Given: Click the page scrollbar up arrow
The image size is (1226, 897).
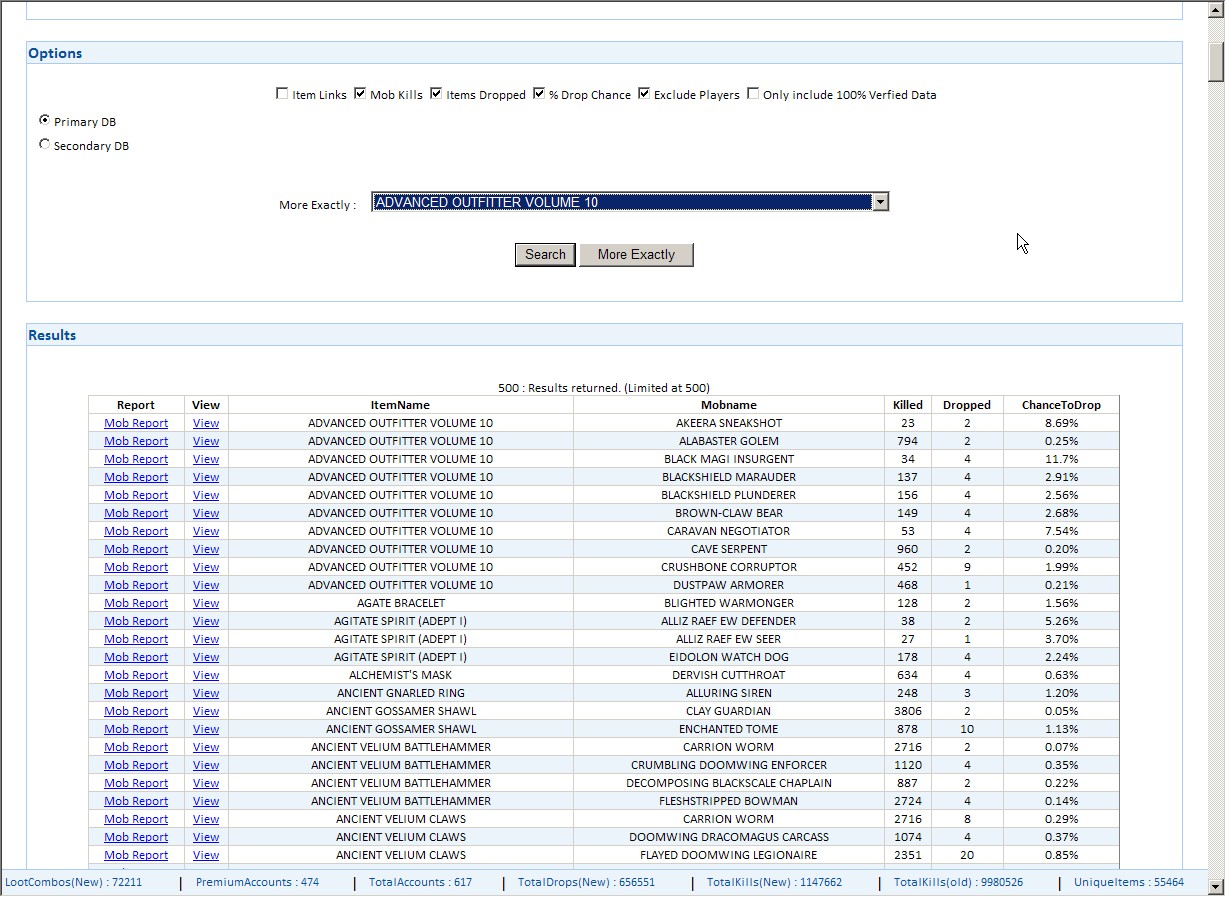Looking at the screenshot, I should 1216,9.
